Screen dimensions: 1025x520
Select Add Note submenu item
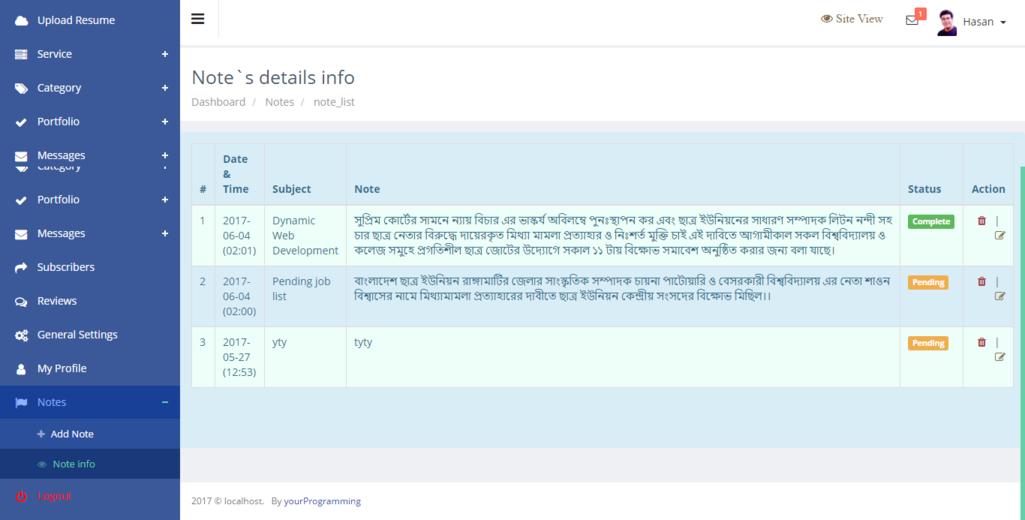point(72,434)
